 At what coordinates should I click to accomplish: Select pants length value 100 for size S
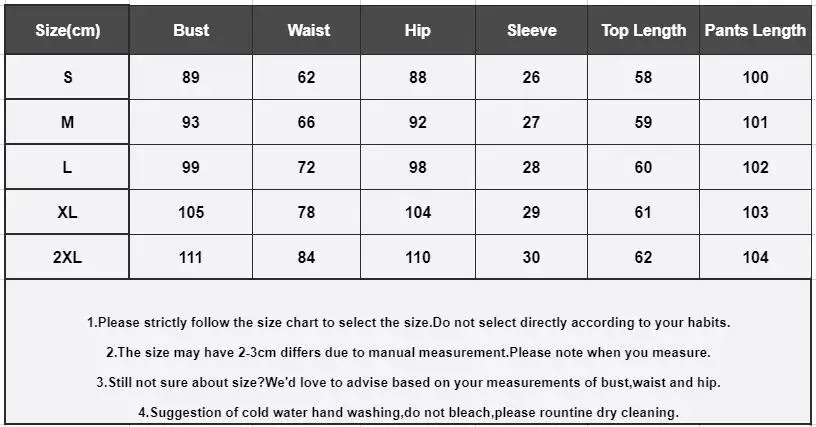[x=755, y=77]
